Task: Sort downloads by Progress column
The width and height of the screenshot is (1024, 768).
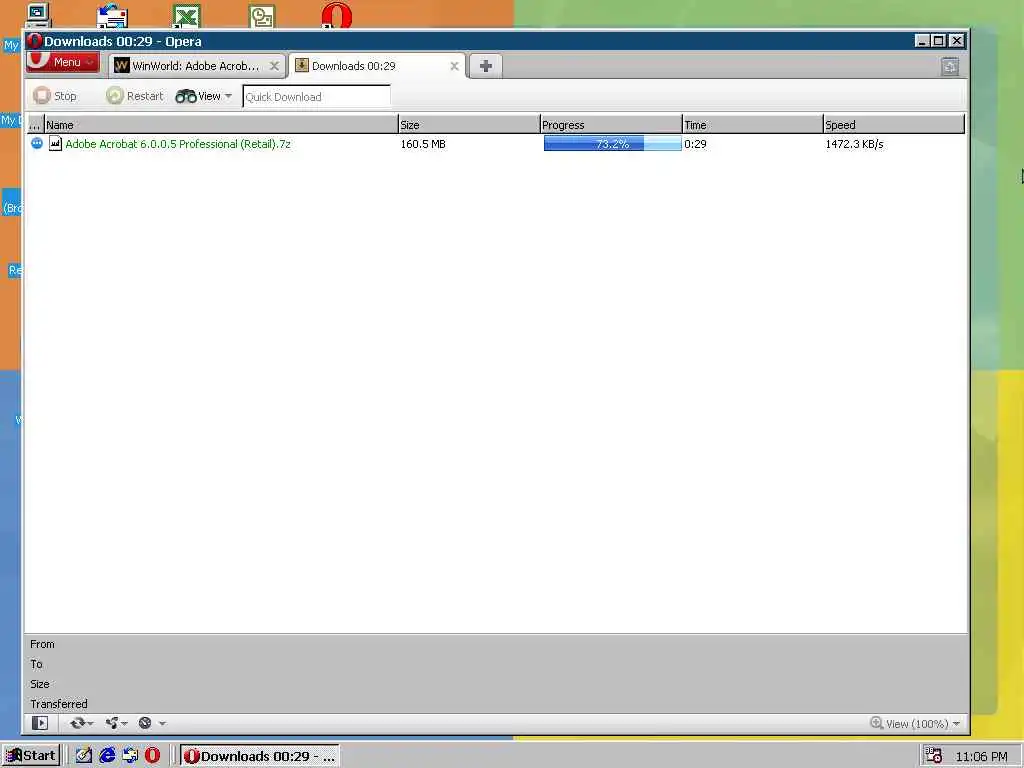Action: [611, 125]
